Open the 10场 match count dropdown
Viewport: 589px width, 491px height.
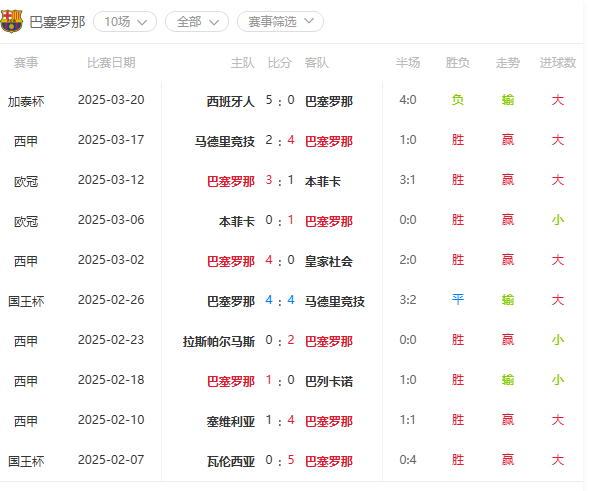[125, 21]
